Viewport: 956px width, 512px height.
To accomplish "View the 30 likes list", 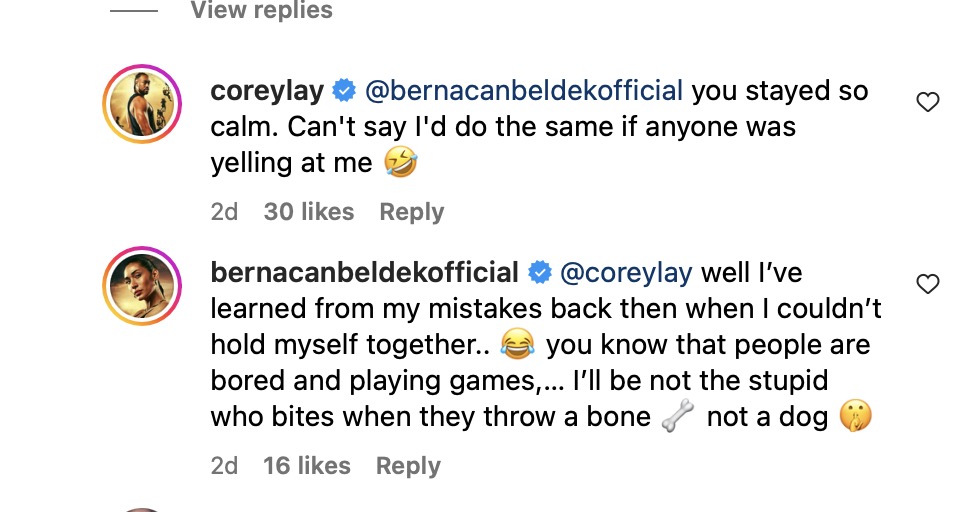I will click(309, 212).
